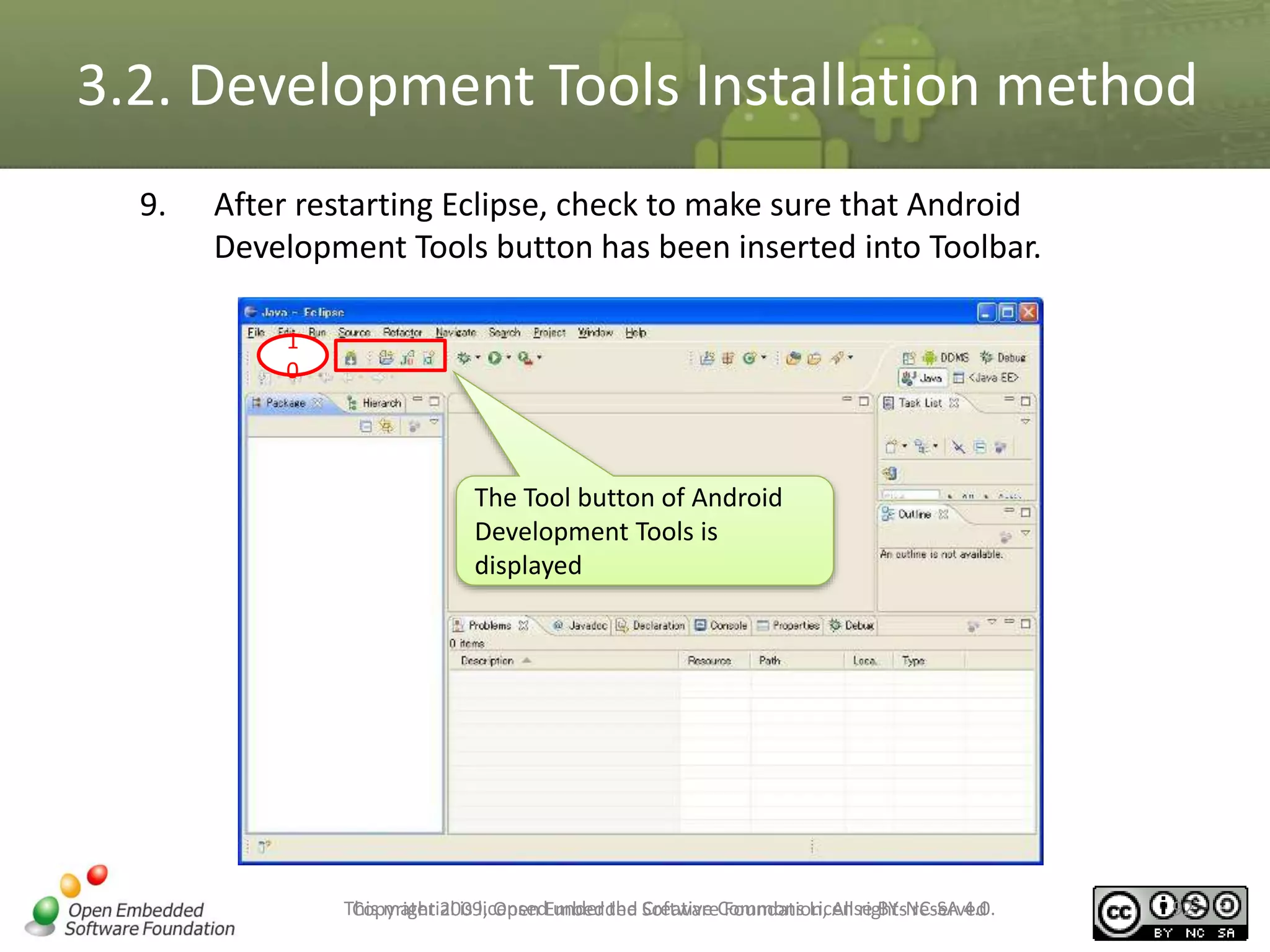Switch to the Java EE perspective
Image resolution: width=1270 pixels, height=952 pixels.
986,377
